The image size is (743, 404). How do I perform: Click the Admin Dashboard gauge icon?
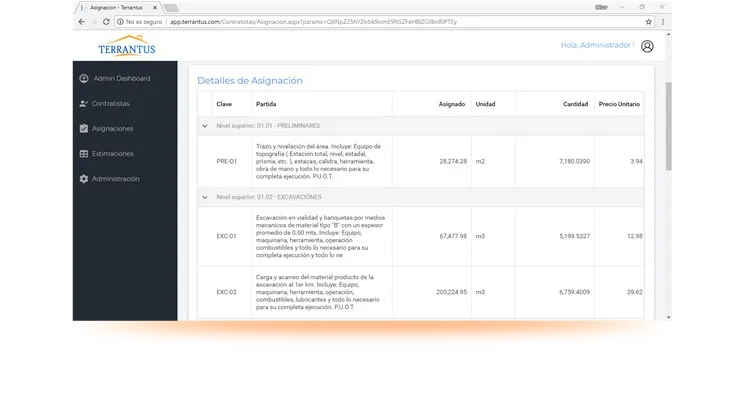84,79
